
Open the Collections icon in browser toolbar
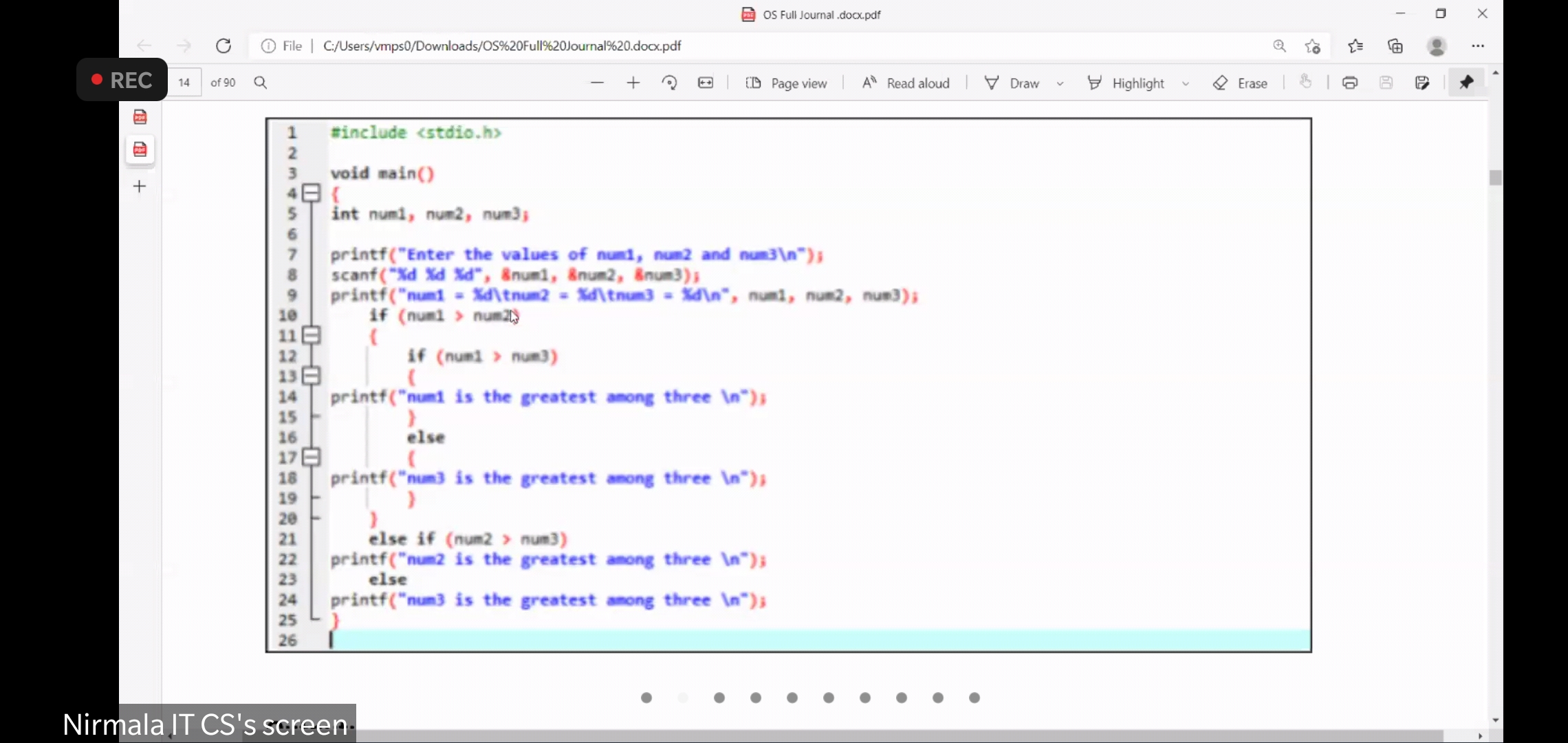[x=1395, y=46]
